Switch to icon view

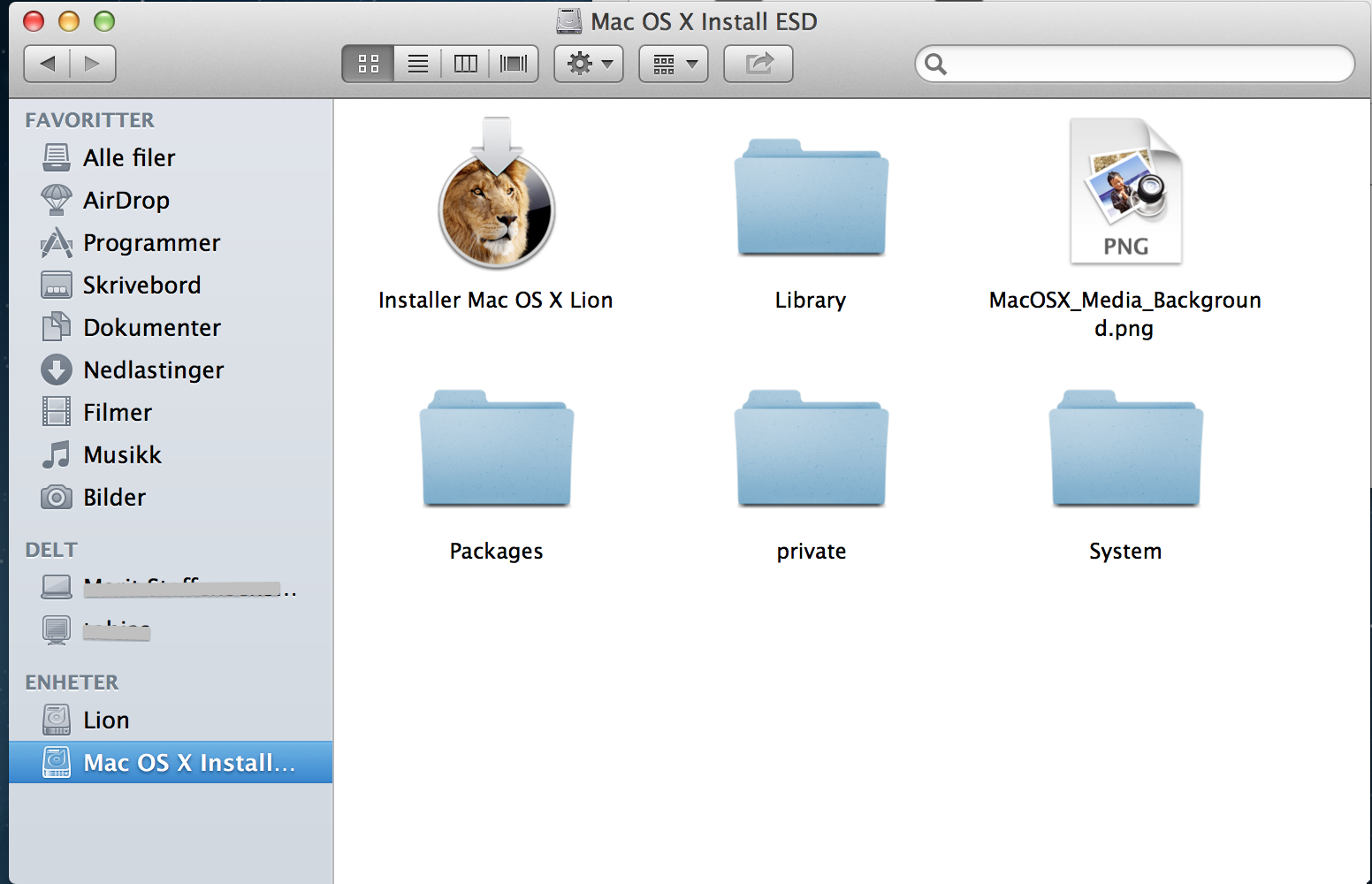(x=368, y=64)
